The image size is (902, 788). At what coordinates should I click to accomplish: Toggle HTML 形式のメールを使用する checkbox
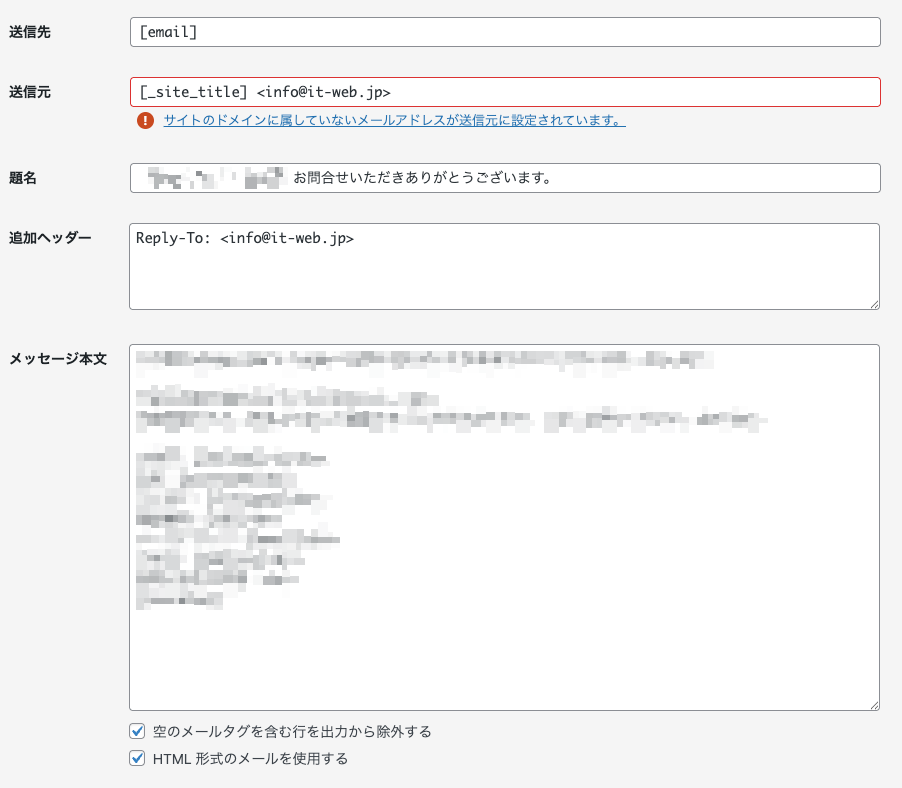tap(137, 758)
